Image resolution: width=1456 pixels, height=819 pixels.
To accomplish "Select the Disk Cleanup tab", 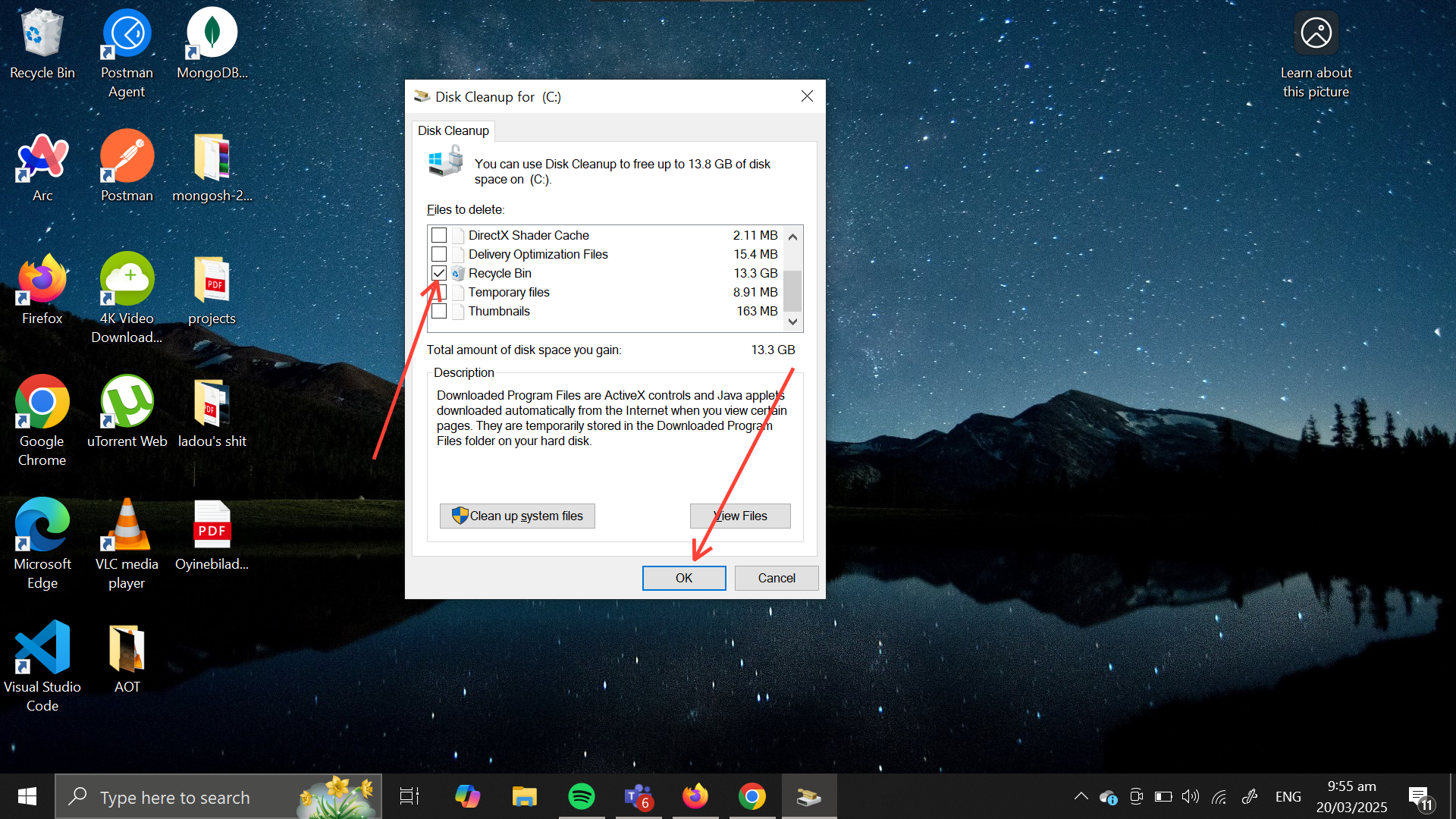I will tap(453, 130).
